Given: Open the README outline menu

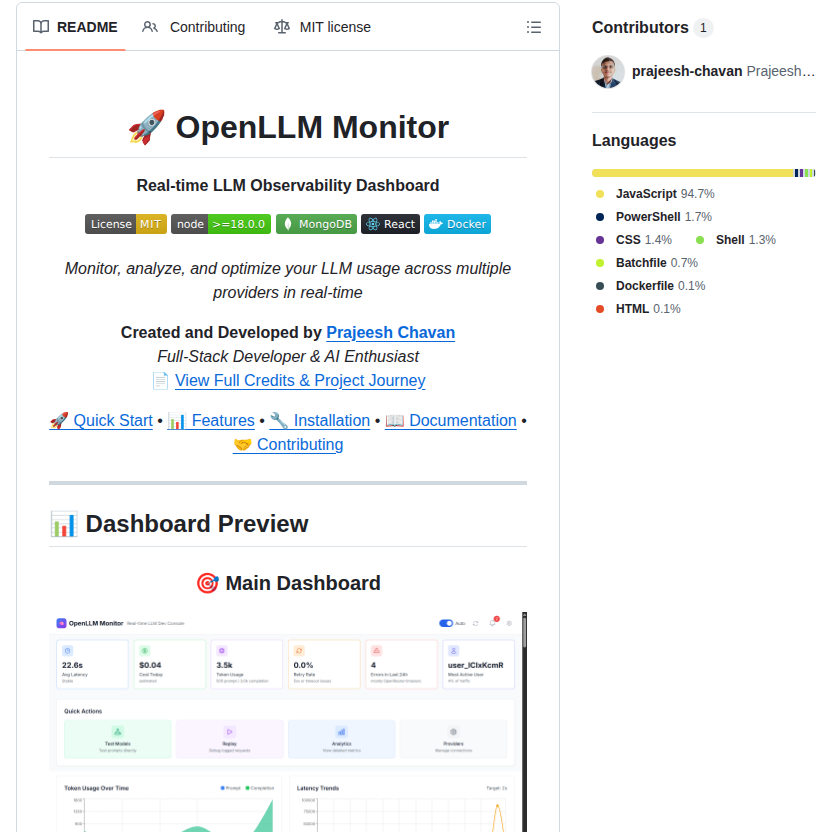Looking at the screenshot, I should (534, 27).
